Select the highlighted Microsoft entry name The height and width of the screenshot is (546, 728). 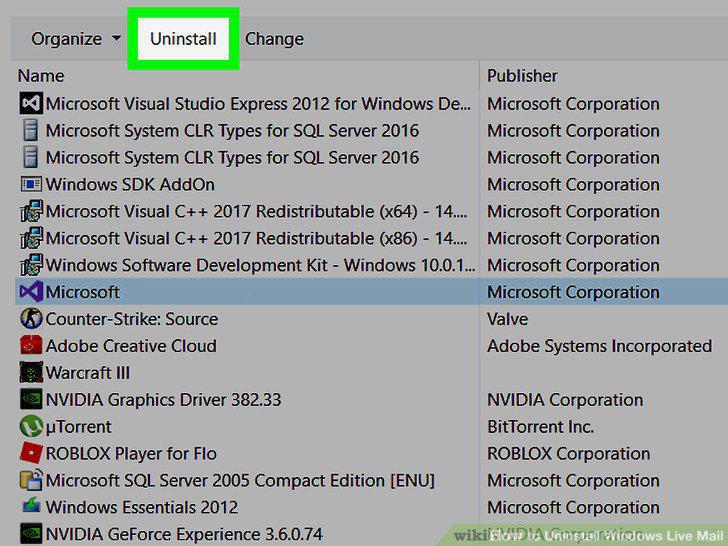coord(82,292)
